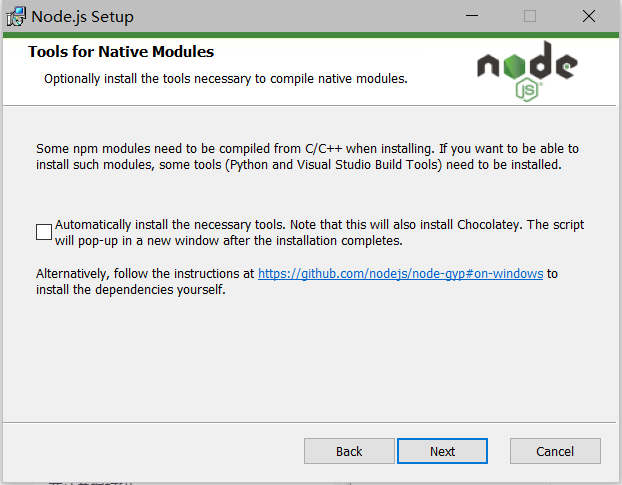Cancel the Node.js setup
The width and height of the screenshot is (622, 485).
click(x=555, y=451)
